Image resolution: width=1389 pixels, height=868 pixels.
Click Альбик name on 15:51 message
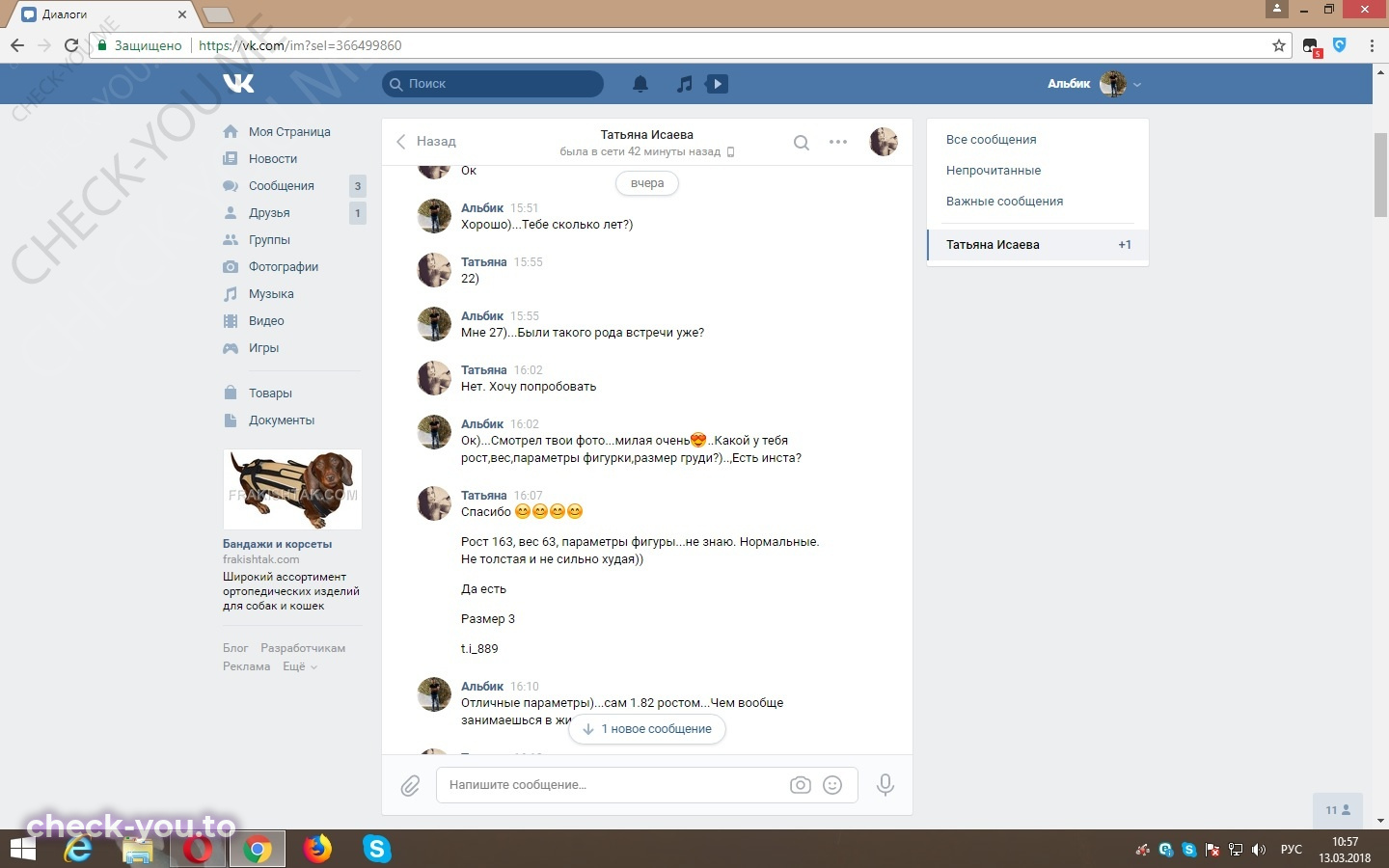click(482, 208)
